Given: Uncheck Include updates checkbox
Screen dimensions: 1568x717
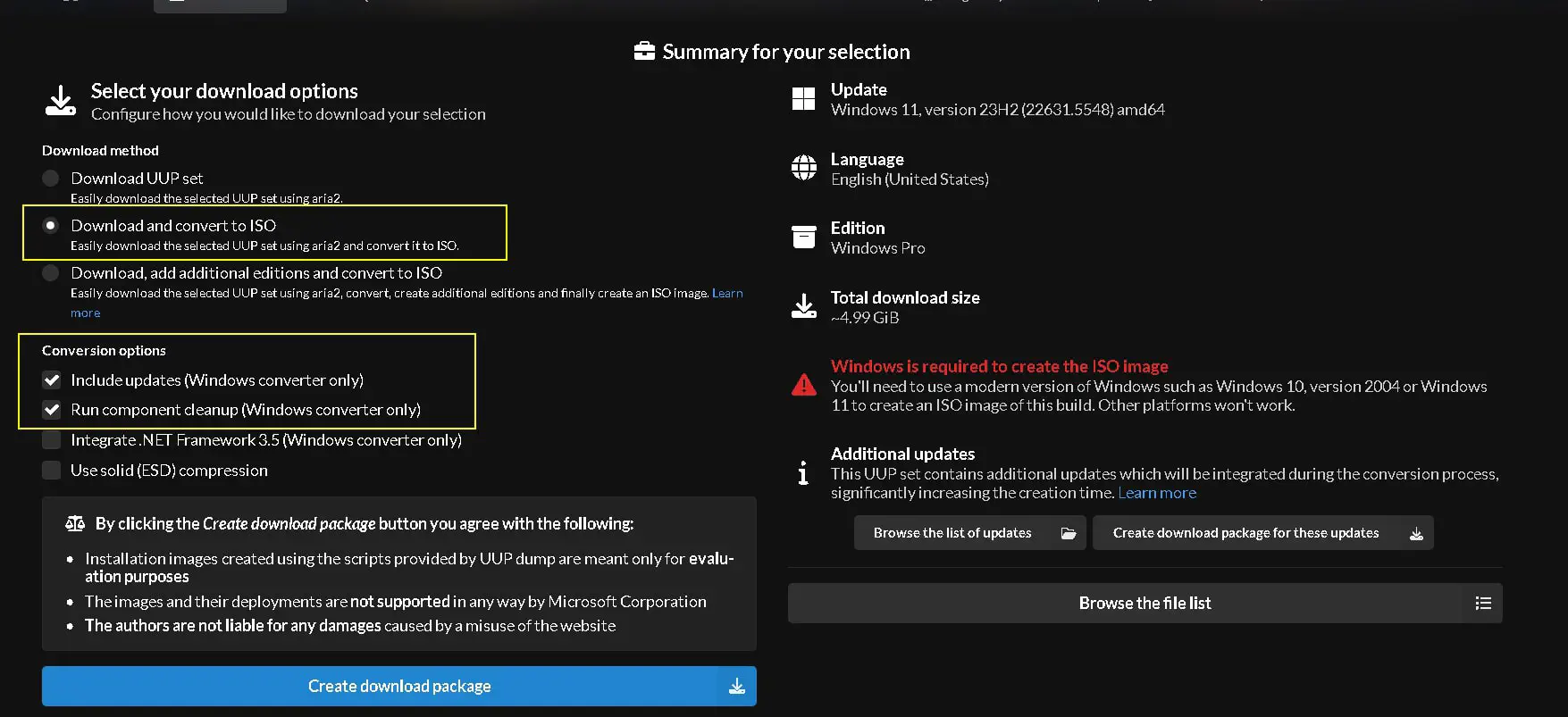Looking at the screenshot, I should click(52, 380).
